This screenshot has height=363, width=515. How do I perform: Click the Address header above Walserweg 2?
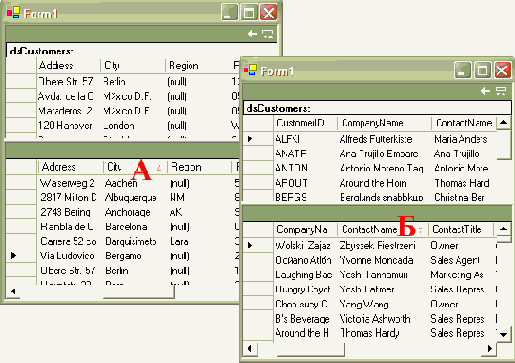pos(70,167)
